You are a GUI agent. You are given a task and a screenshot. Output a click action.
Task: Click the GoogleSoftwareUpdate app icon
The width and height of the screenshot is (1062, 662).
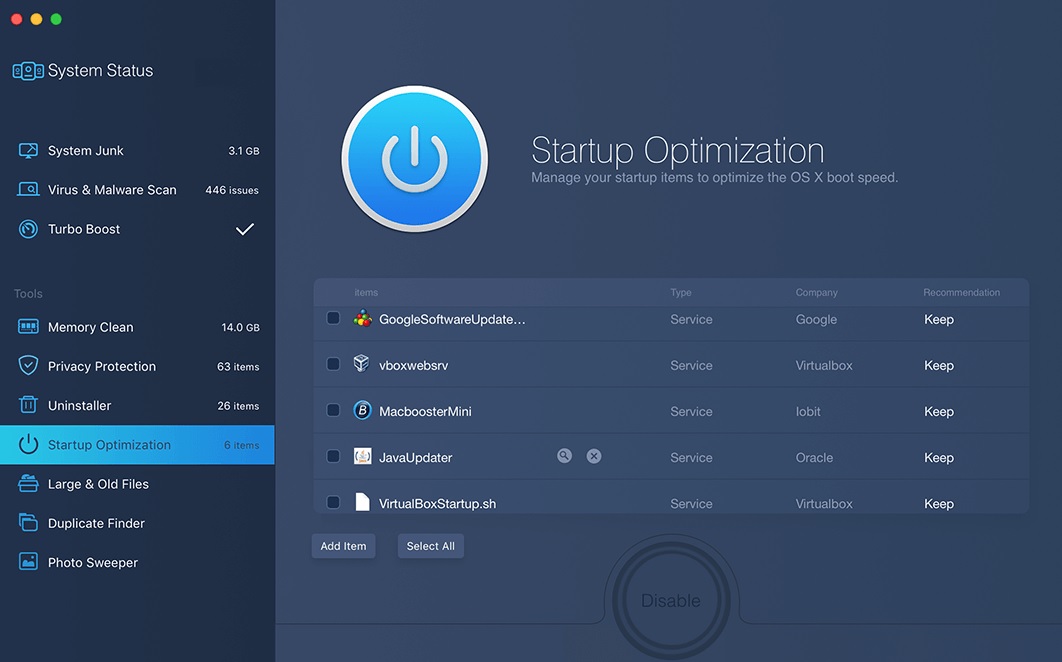tap(362, 318)
